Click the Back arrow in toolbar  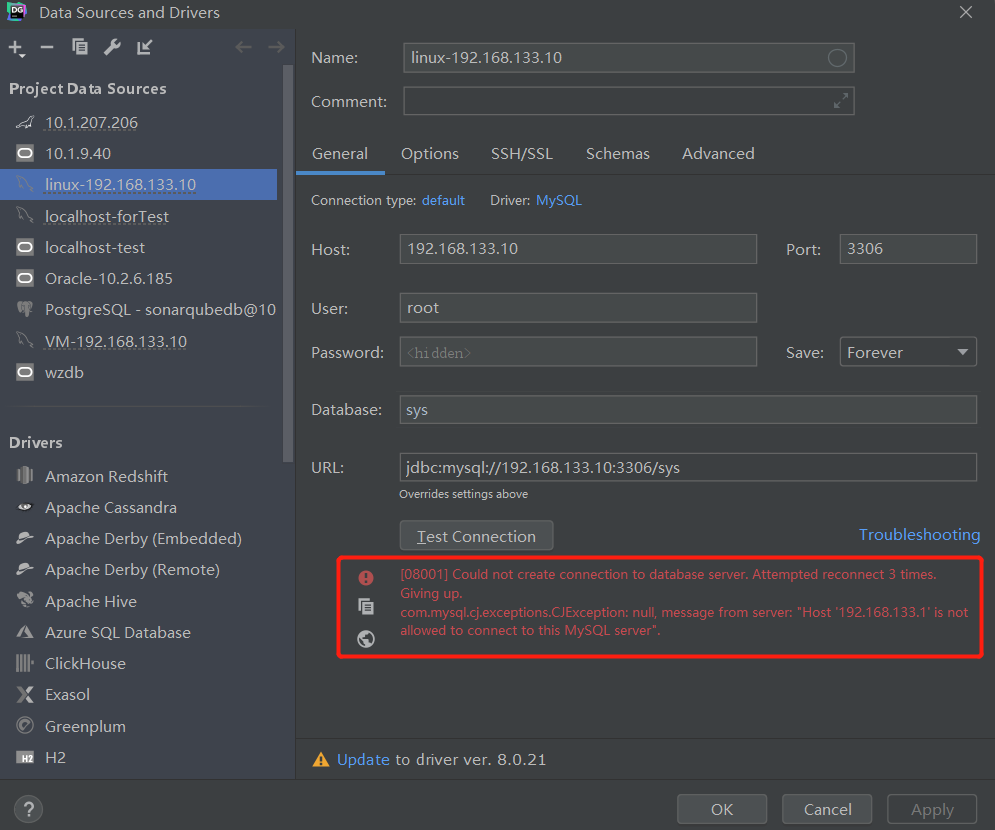(243, 47)
